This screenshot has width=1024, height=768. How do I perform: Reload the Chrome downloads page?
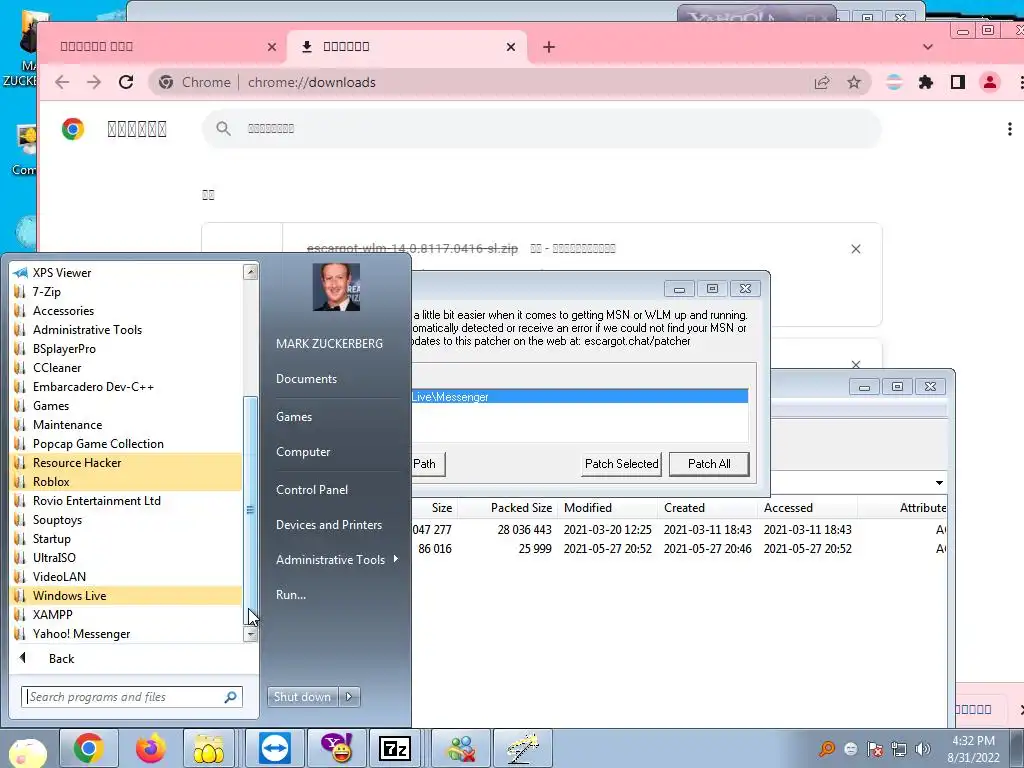click(x=126, y=82)
